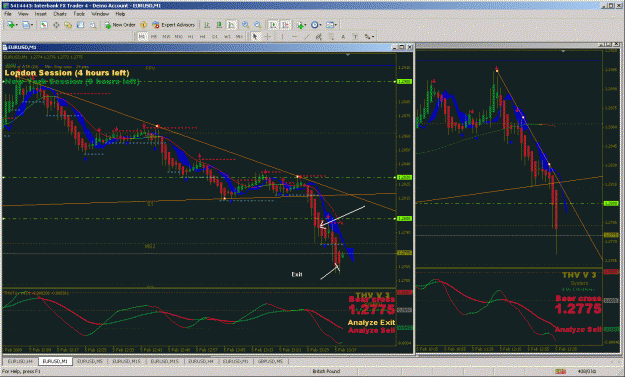
Task: Toggle the Expert Advisors button
Action: coord(173,25)
